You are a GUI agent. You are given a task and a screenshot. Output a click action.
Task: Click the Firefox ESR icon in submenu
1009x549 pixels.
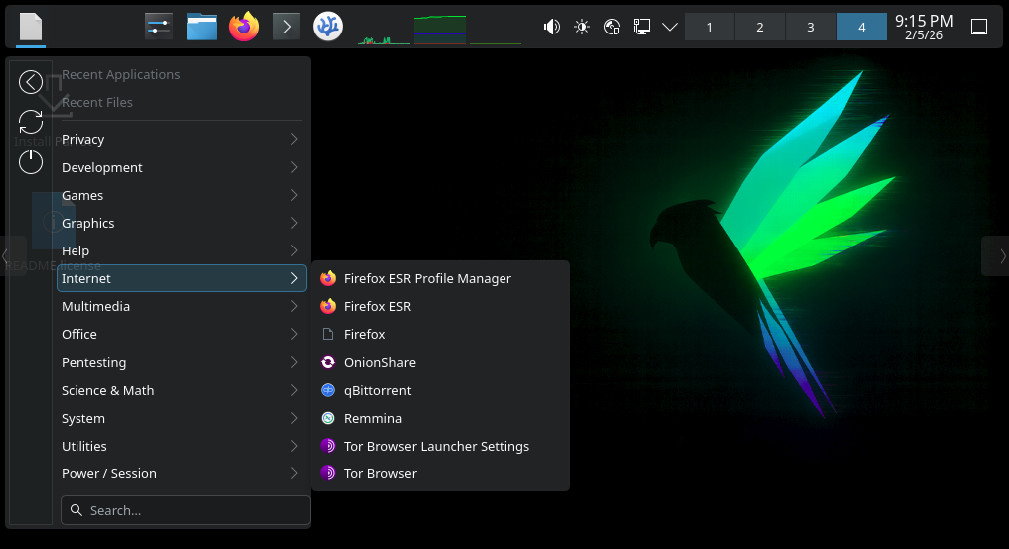[x=328, y=306]
